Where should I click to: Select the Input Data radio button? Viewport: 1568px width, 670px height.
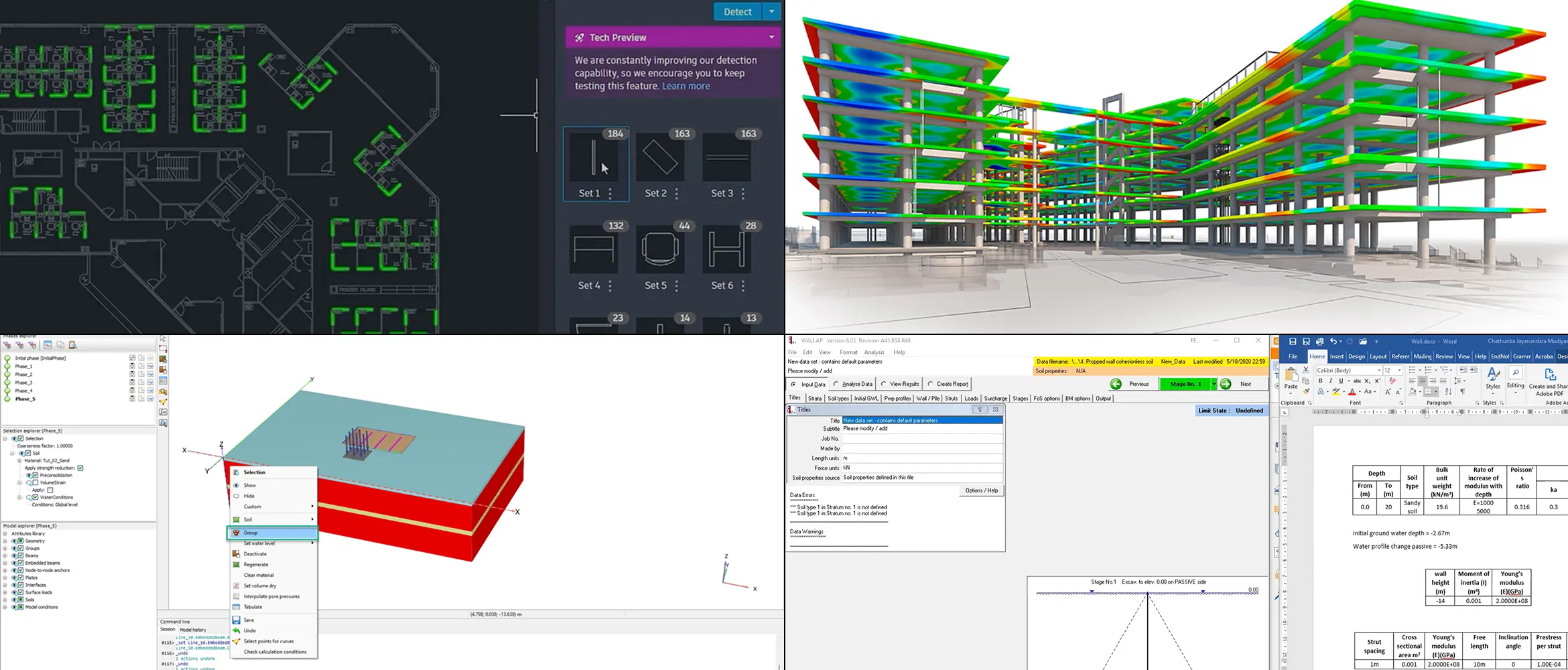point(793,385)
